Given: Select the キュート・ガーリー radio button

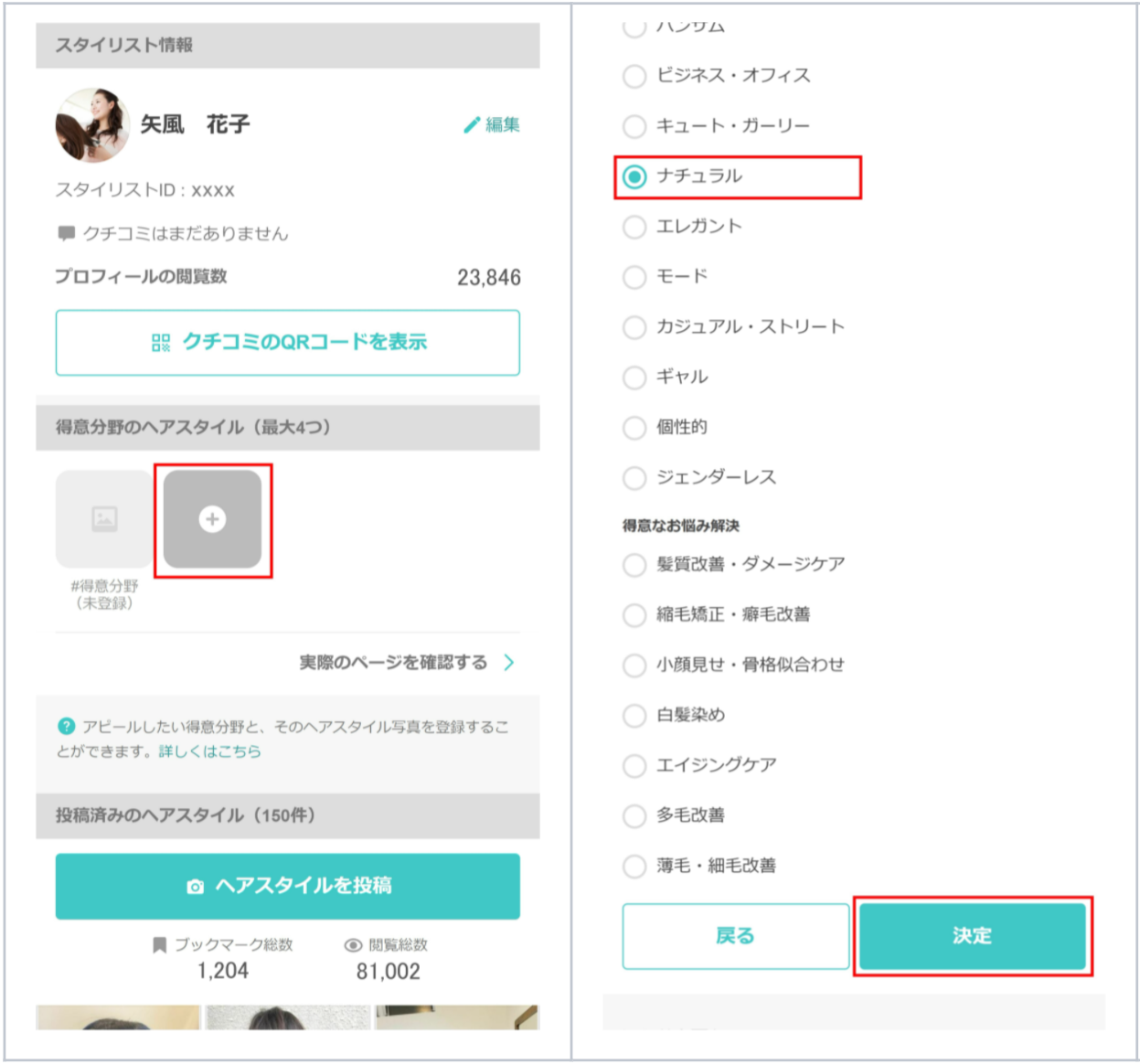Looking at the screenshot, I should pyautogui.click(x=634, y=126).
